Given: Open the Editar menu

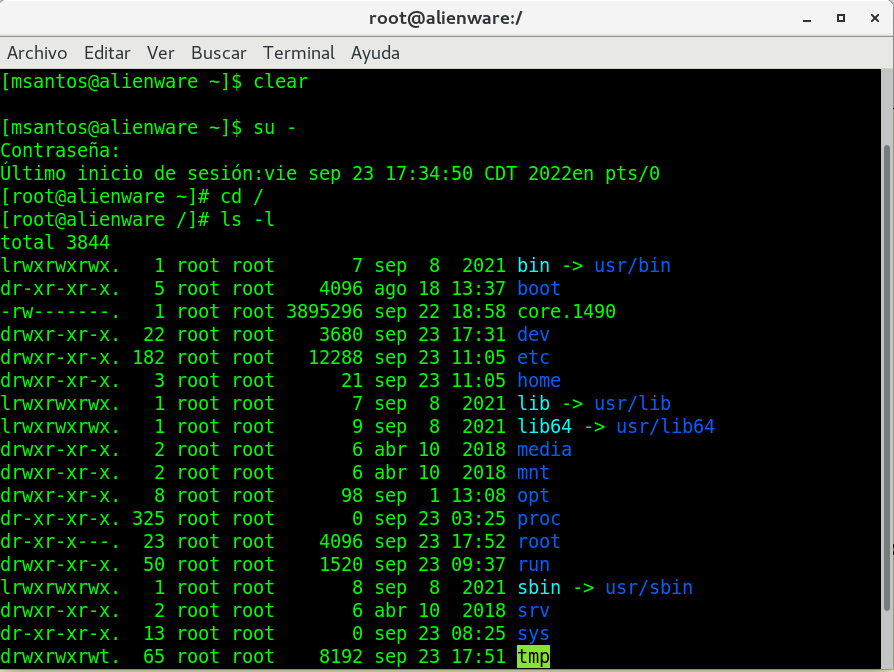Looking at the screenshot, I should 107,53.
